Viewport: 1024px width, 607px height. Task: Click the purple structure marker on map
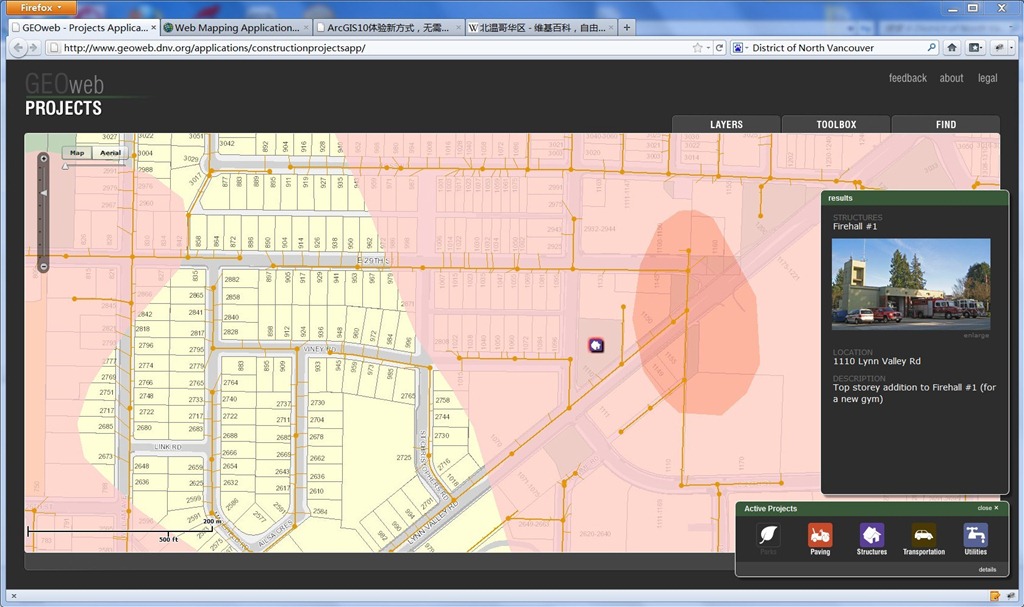point(596,345)
